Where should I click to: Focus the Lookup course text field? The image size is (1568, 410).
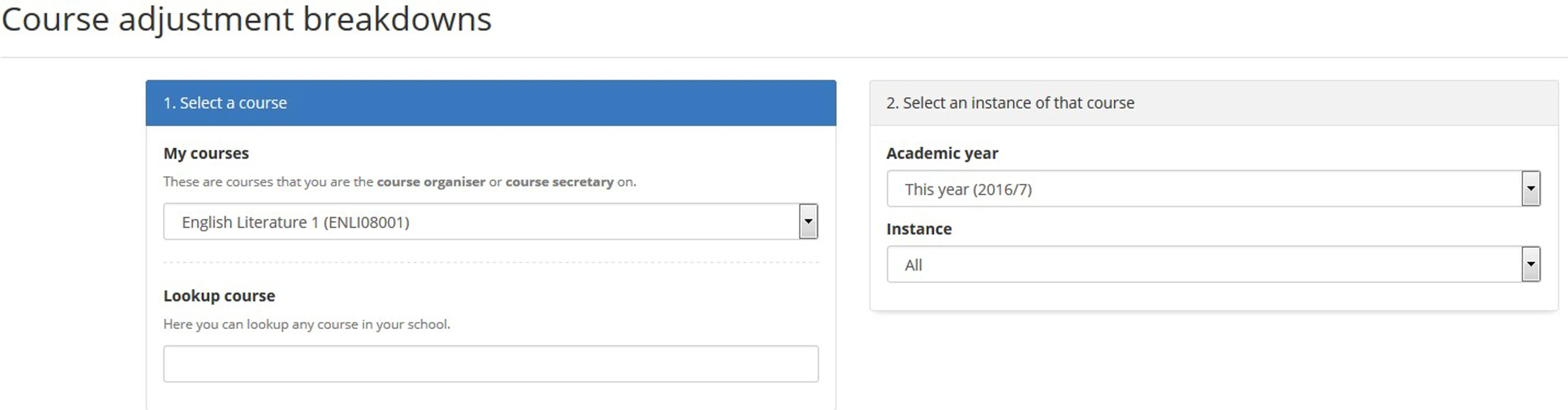pos(491,364)
